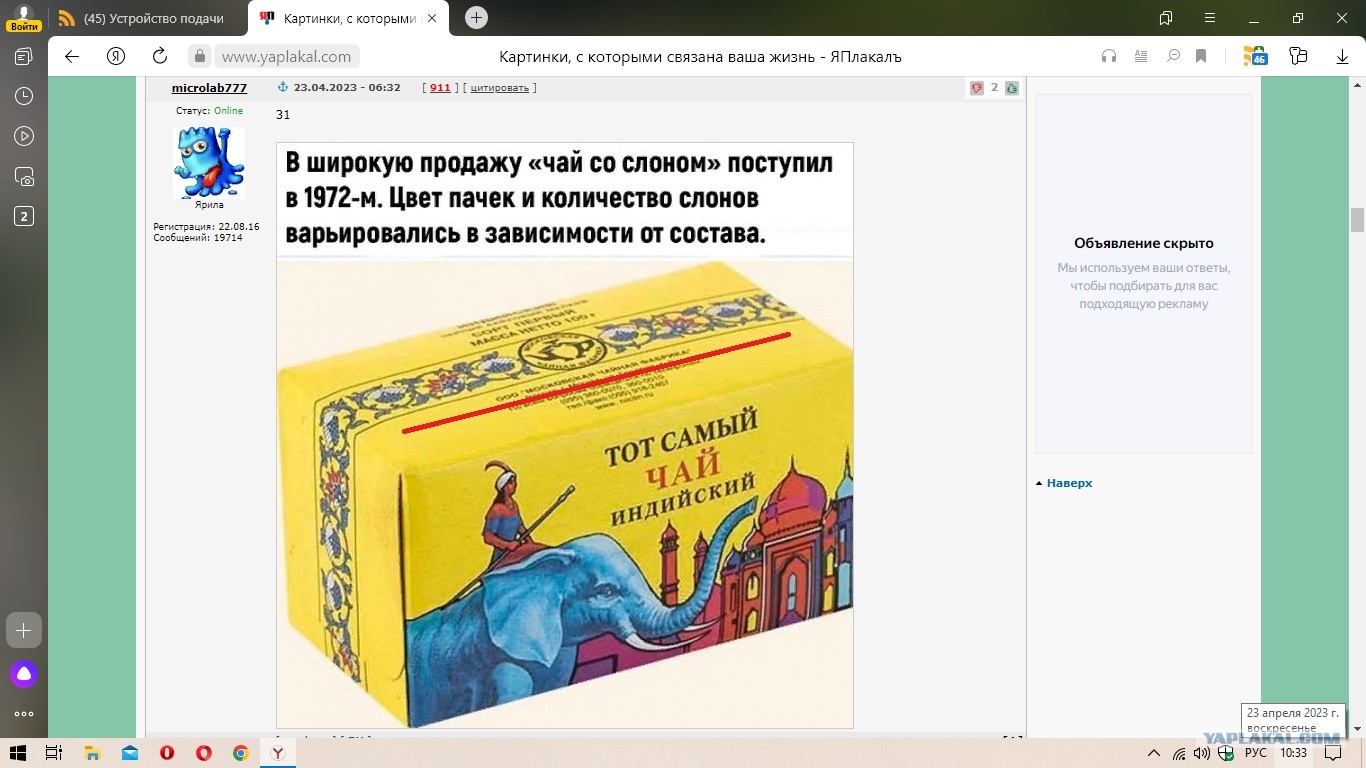This screenshot has width=1366, height=768.
Task: Click the Наверх back-to-top link
Action: pyautogui.click(x=1069, y=483)
